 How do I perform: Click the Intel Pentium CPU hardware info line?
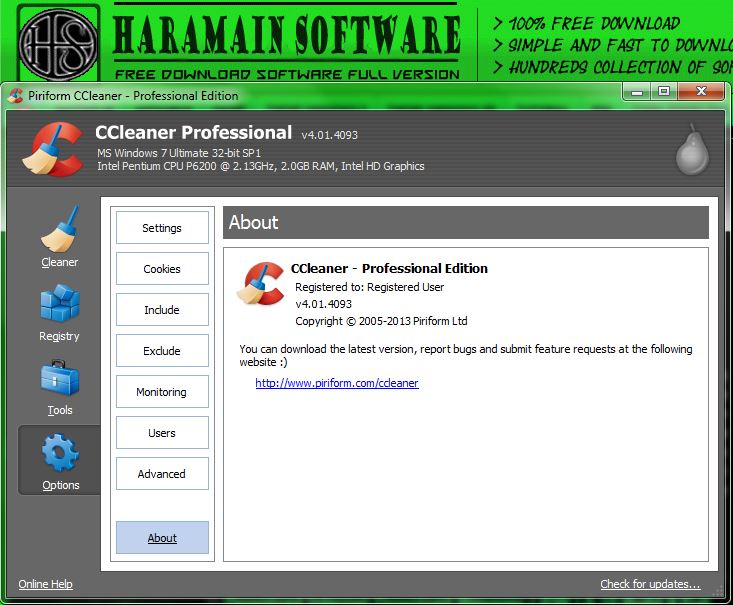(261, 166)
